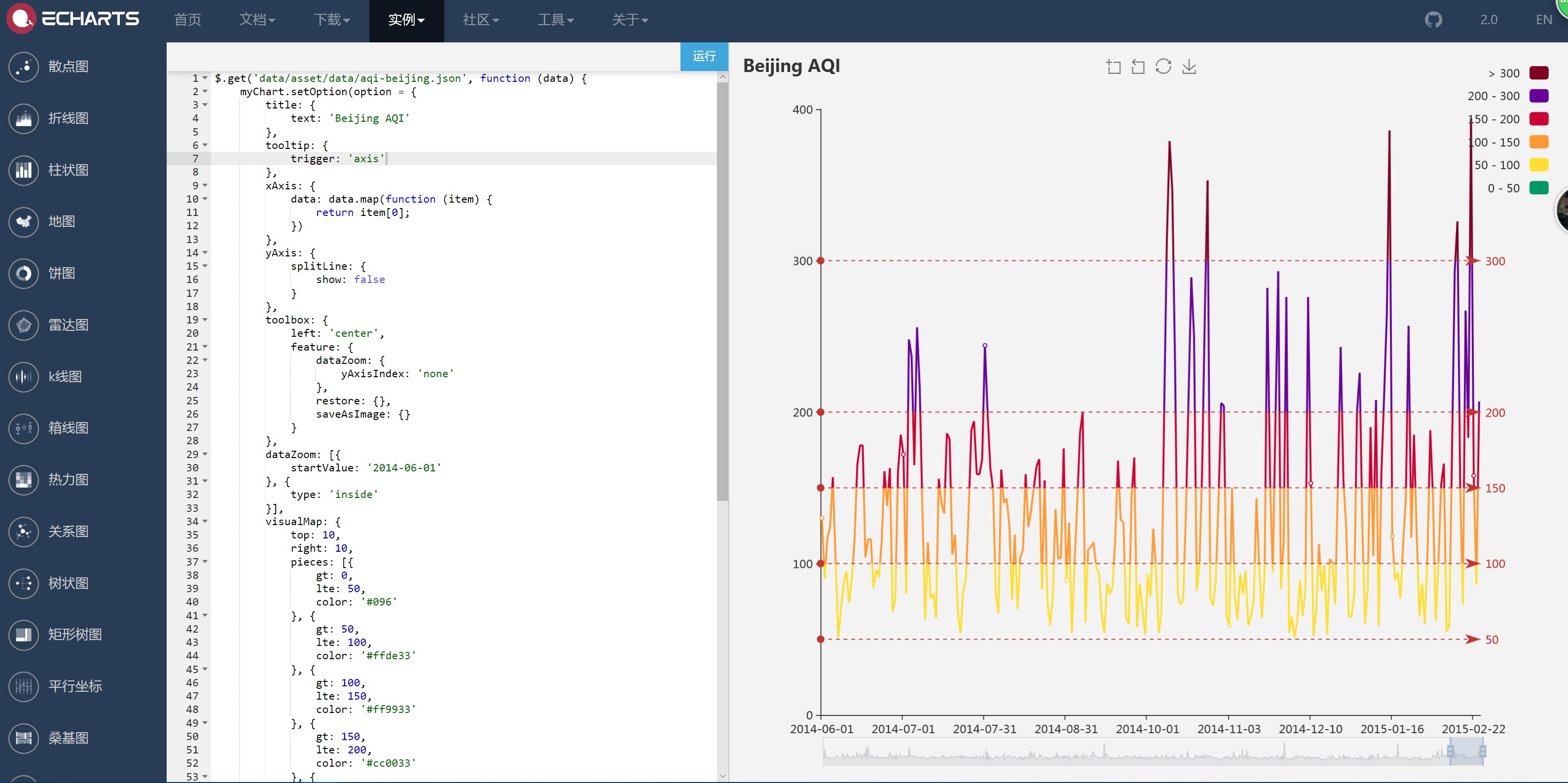Open the GitHub icon link

[1433, 20]
